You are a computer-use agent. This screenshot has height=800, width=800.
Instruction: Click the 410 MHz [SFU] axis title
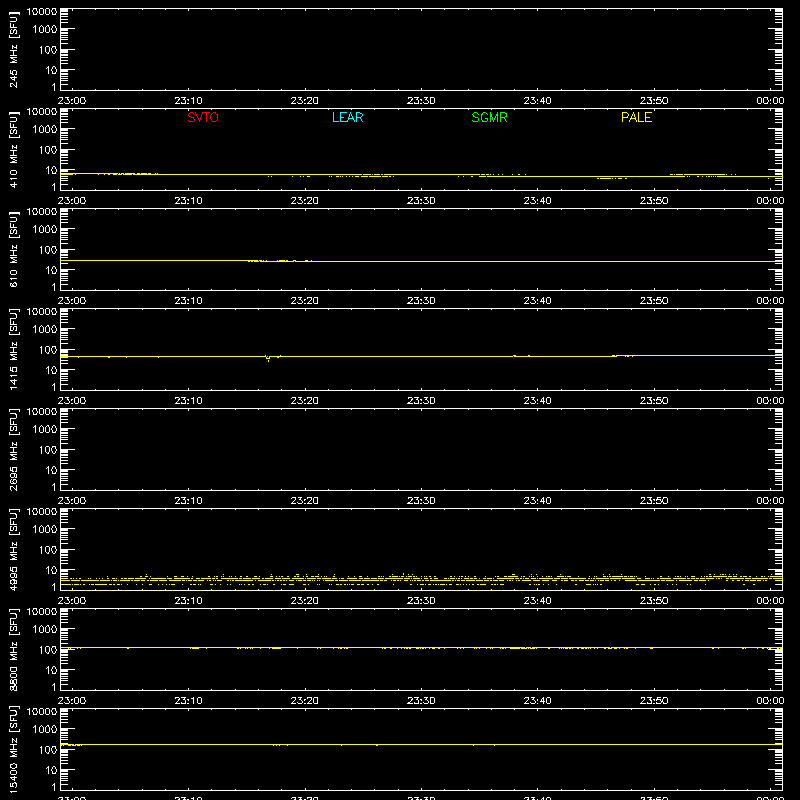pyautogui.click(x=13, y=149)
